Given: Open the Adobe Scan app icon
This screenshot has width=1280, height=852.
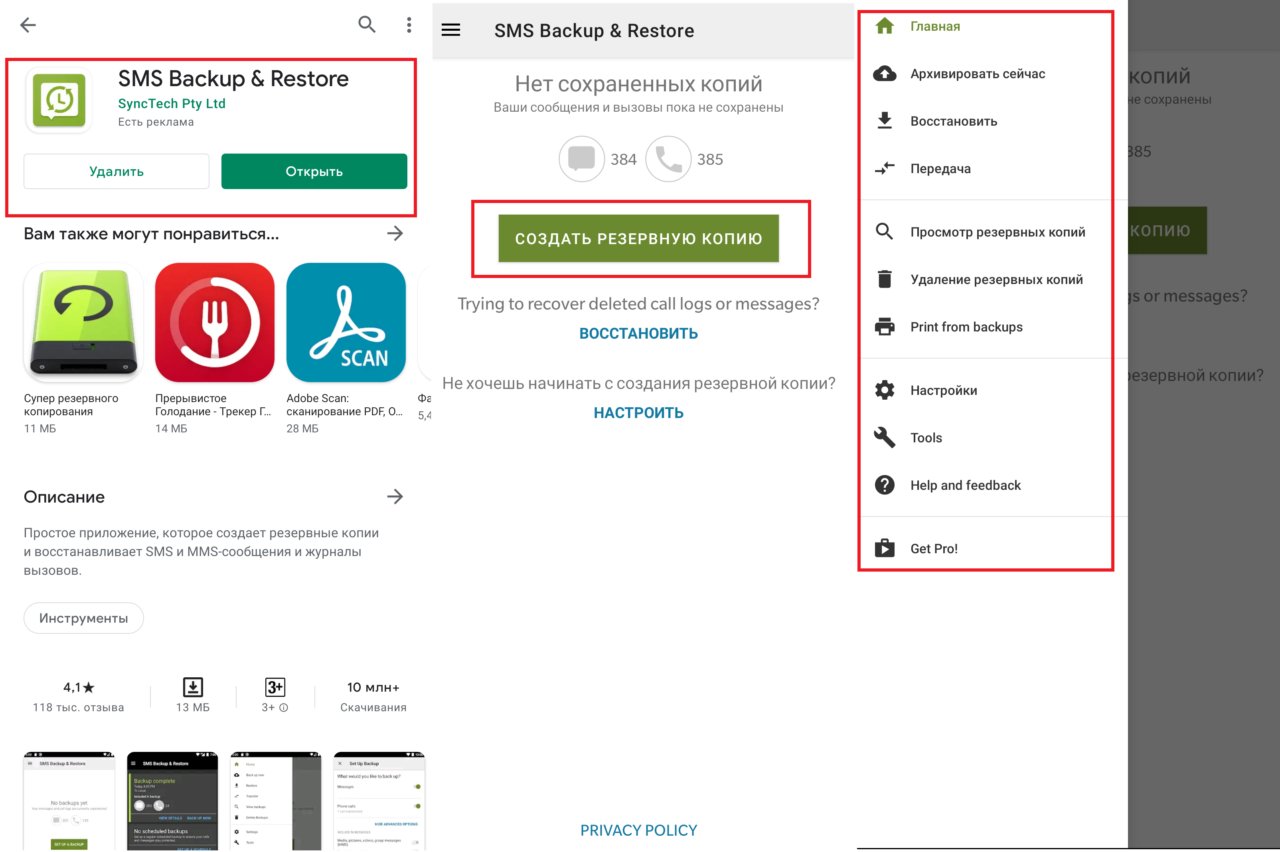Looking at the screenshot, I should (346, 323).
